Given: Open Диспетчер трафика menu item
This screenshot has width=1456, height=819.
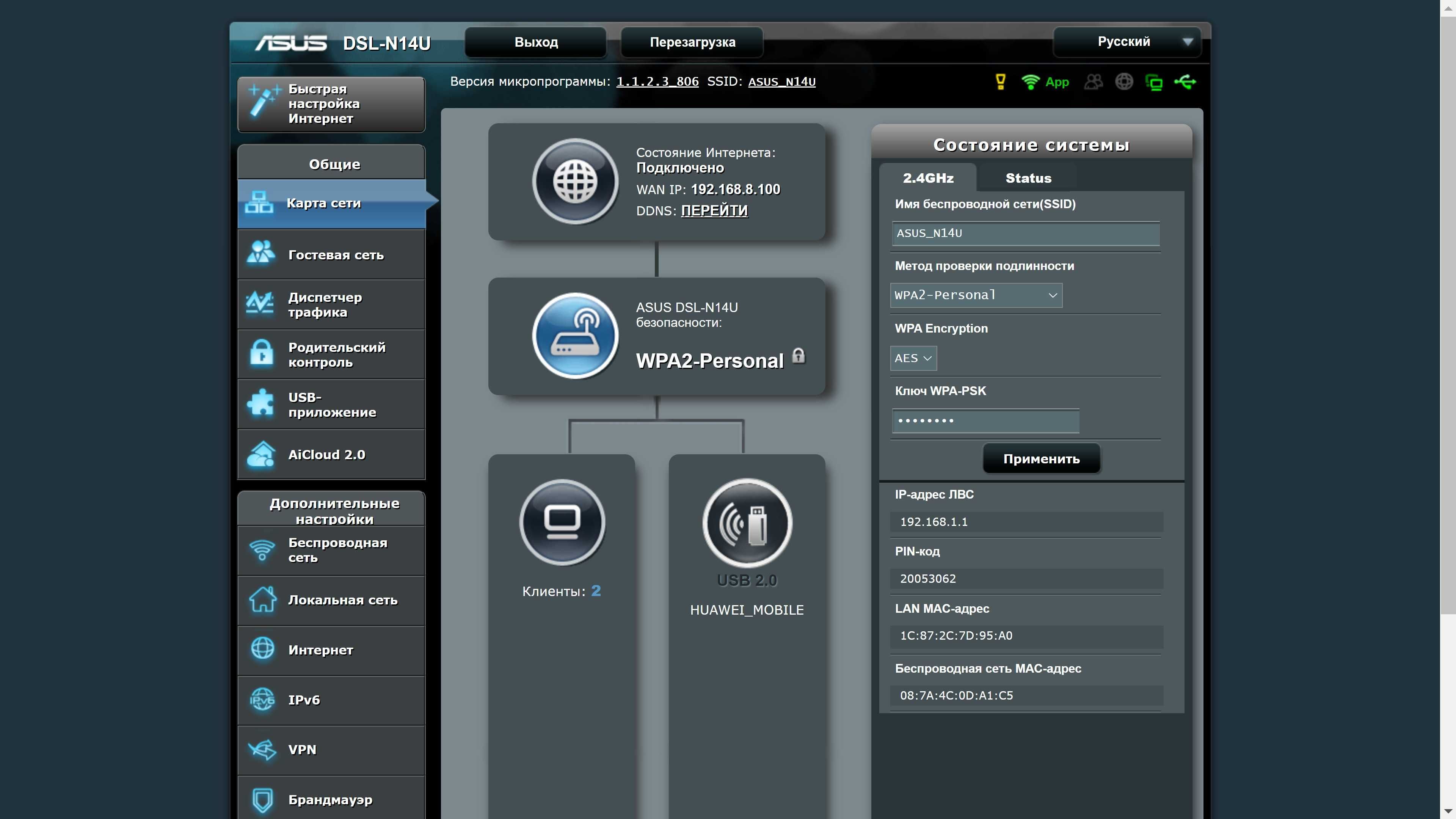Looking at the screenshot, I should tap(331, 304).
